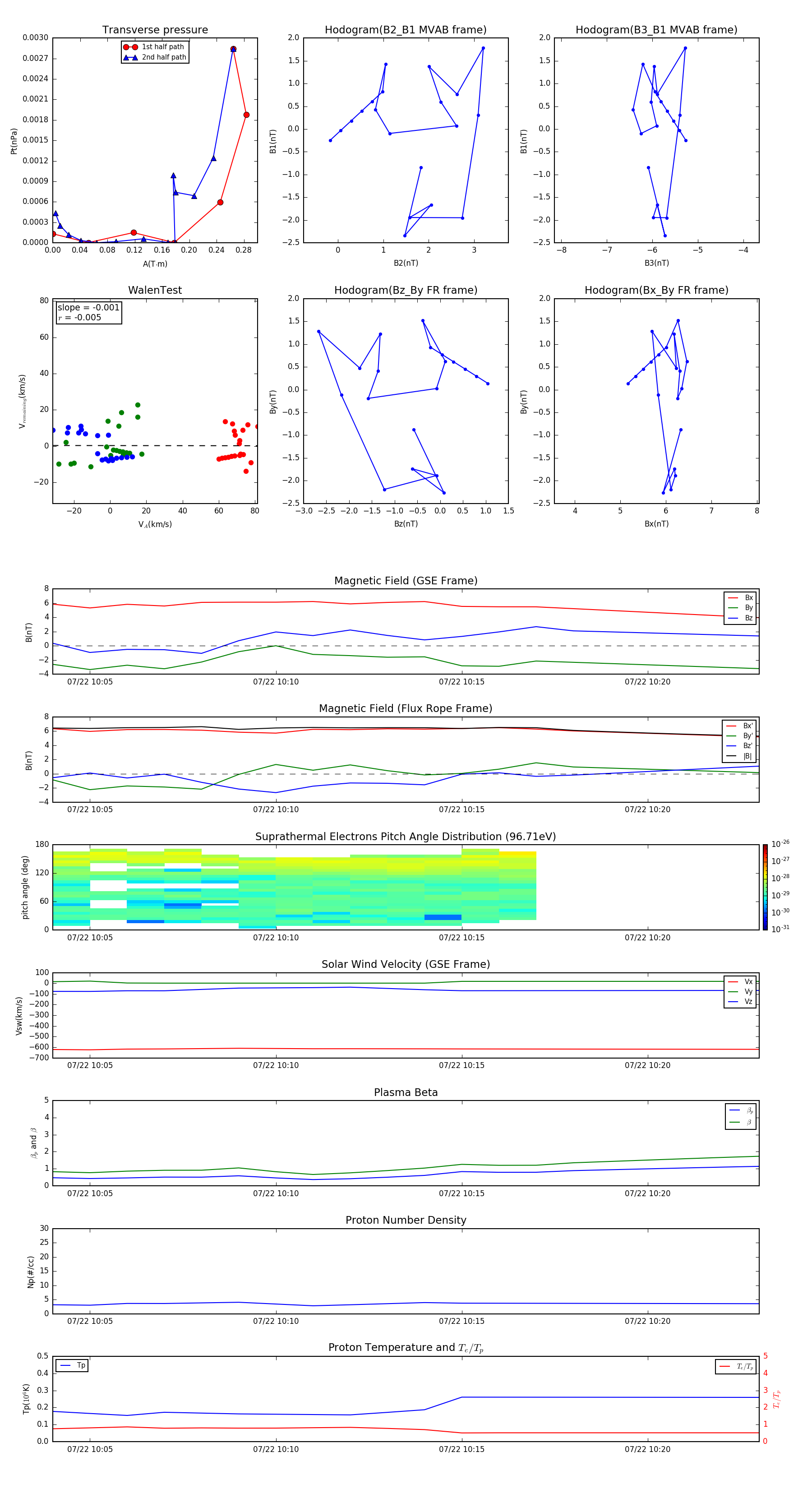This screenshot has height=1489, width=812.
Task: Click the 'WalenTest' plot title
Action: coord(155,290)
